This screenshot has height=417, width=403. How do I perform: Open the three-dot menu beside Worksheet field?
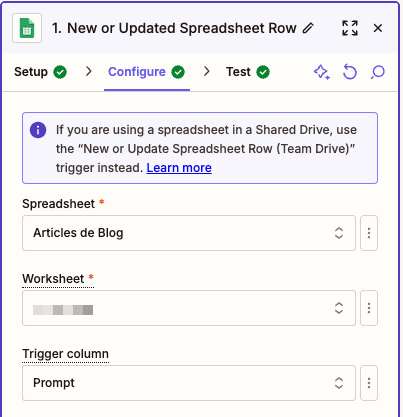[x=369, y=308]
